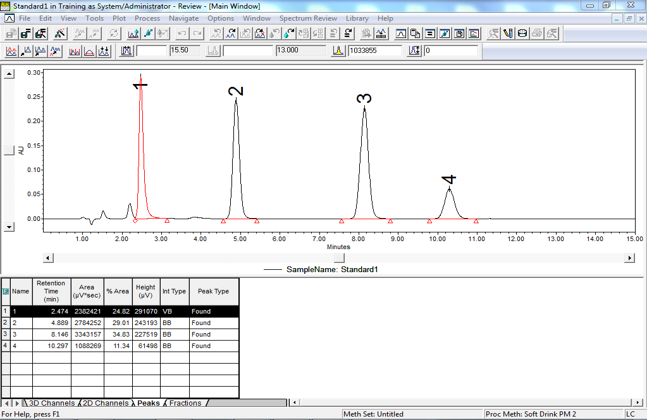Image resolution: width=647 pixels, height=420 pixels.
Task: Click the highlighted area cell 2382421
Action: coord(87,311)
